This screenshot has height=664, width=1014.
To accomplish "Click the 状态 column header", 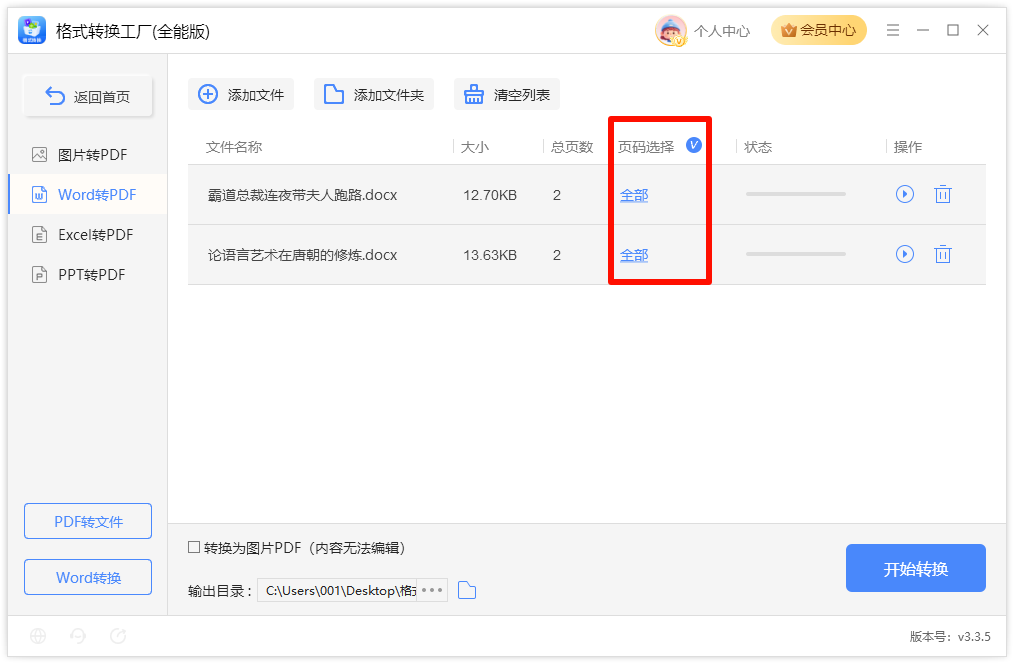I will (757, 147).
